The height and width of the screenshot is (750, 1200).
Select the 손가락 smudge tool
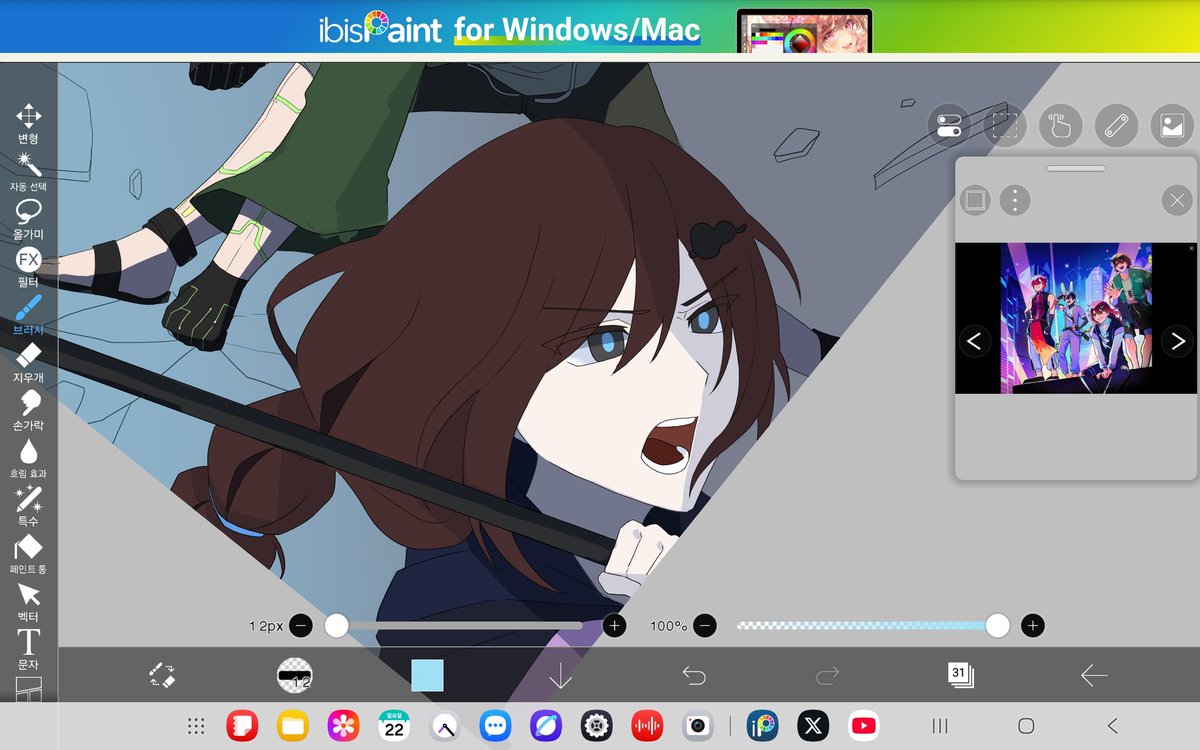pyautogui.click(x=28, y=410)
